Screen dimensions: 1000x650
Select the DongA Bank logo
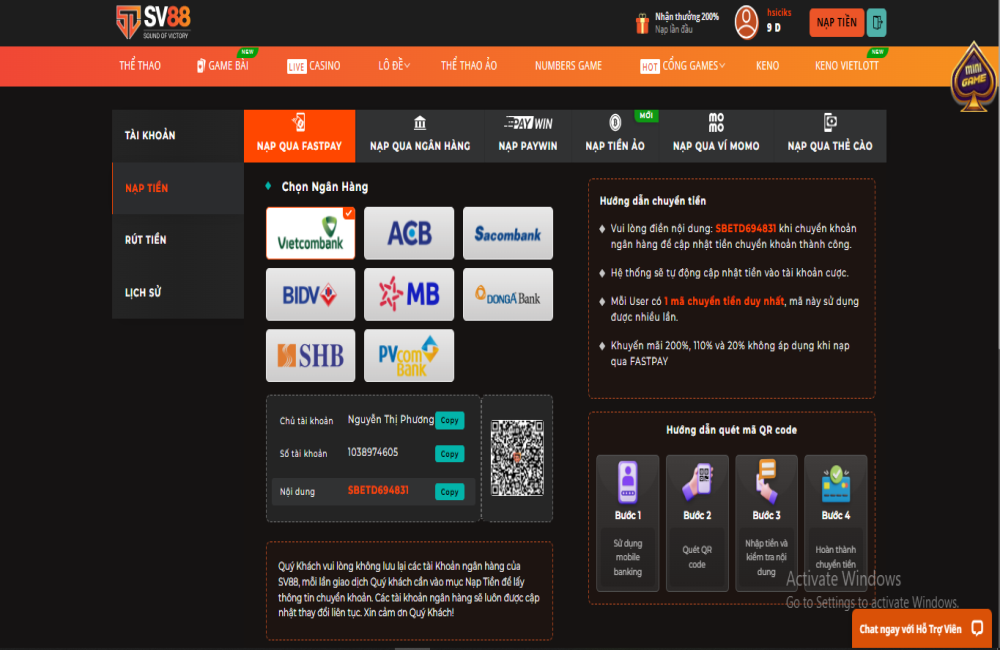(x=508, y=294)
